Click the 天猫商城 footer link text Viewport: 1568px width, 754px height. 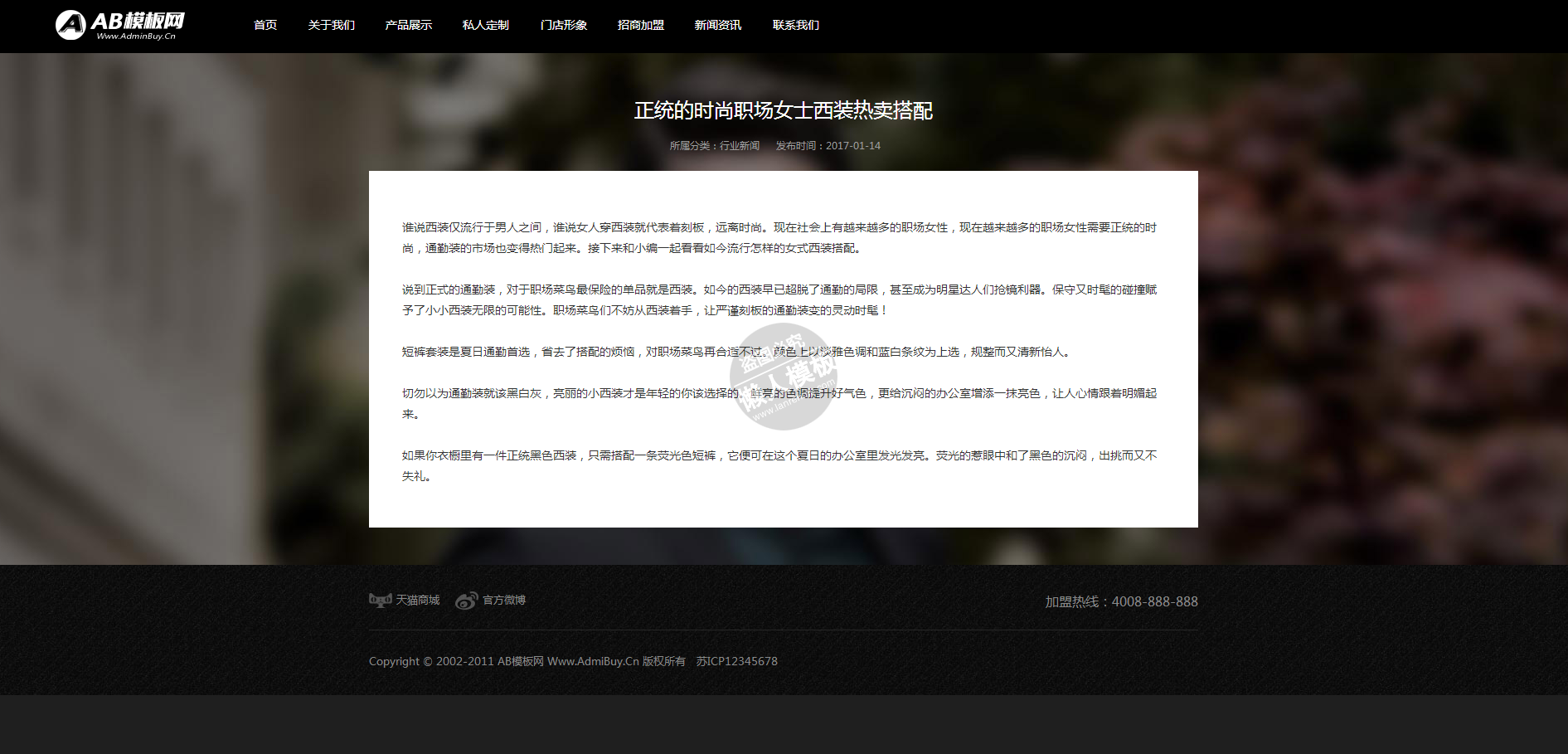point(418,600)
